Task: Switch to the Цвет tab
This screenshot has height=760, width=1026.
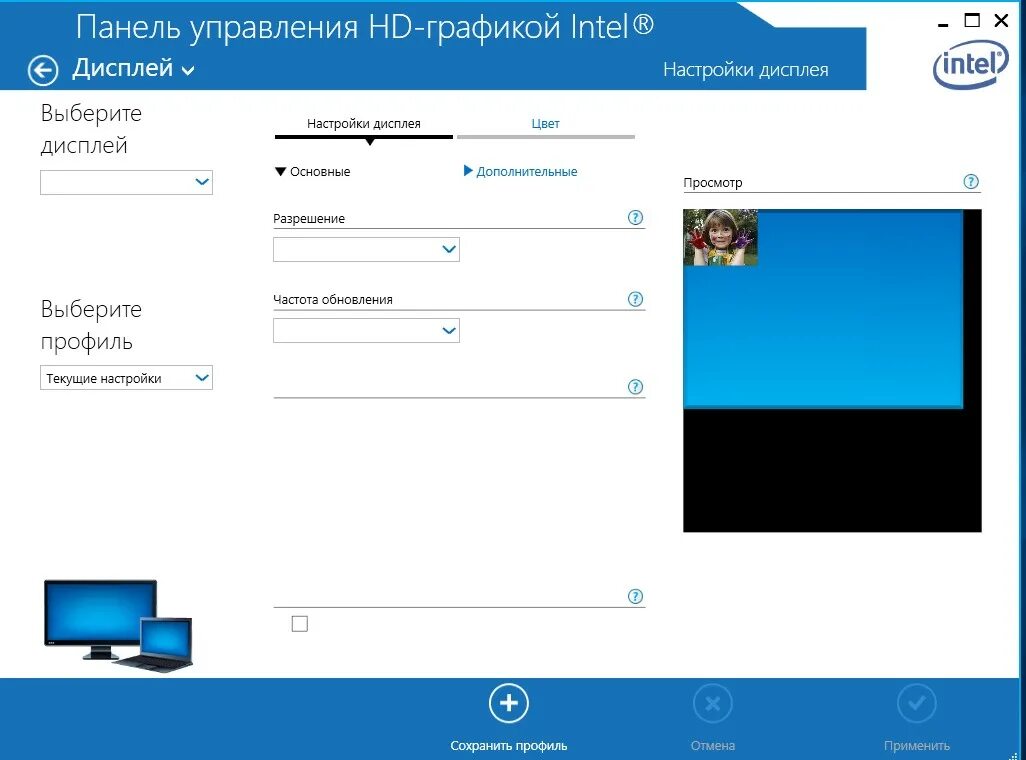Action: click(x=546, y=124)
